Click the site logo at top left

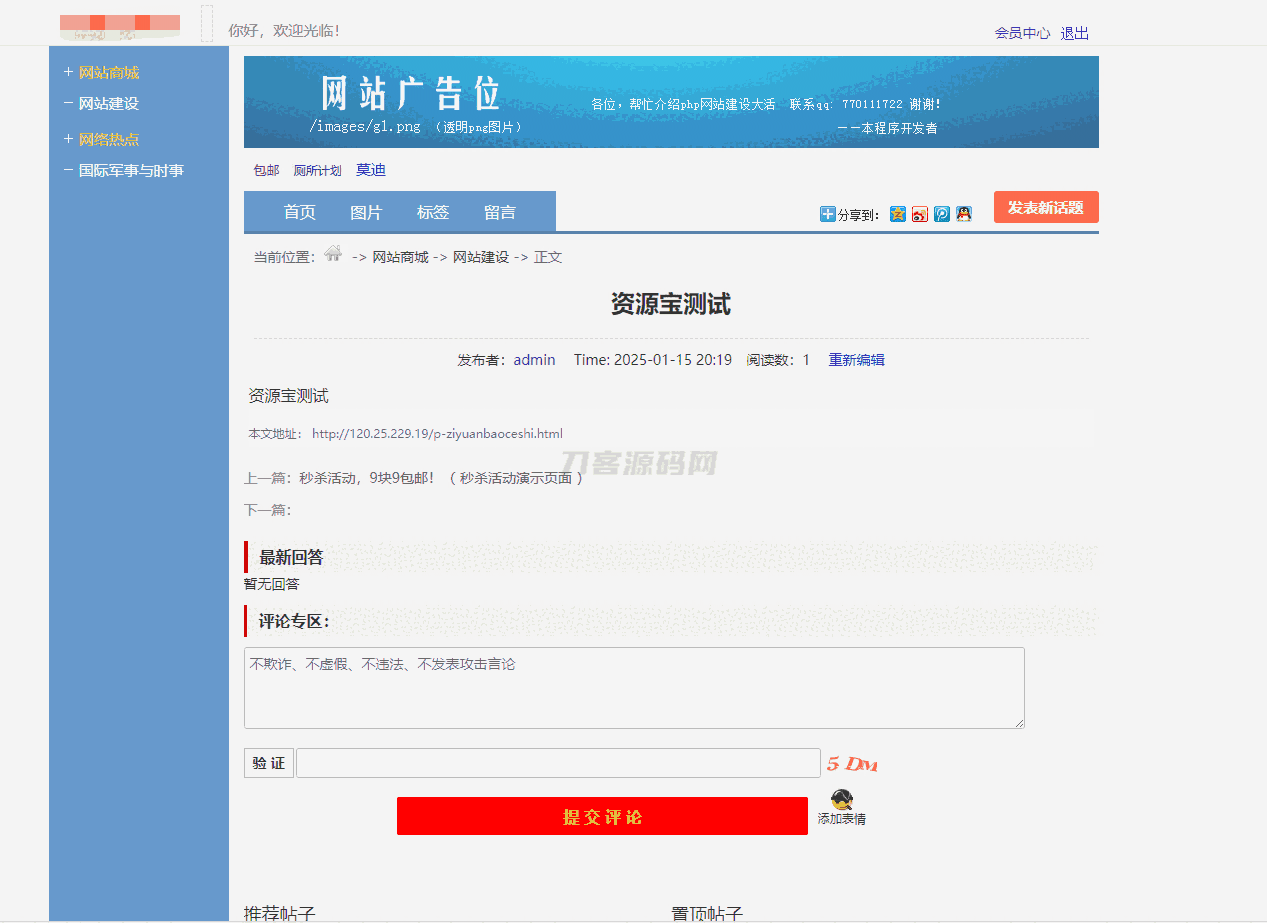pyautogui.click(x=120, y=27)
